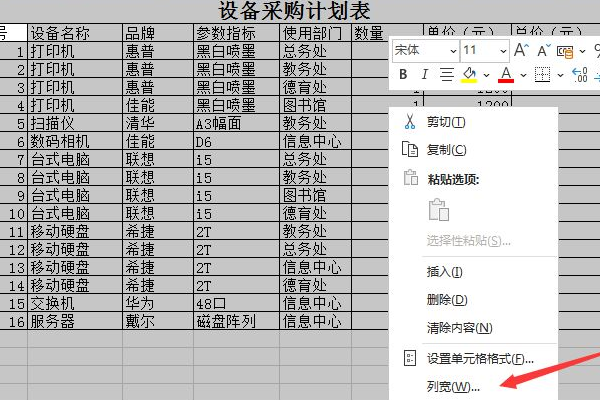Open the 宋体 font name dropdown
The image size is (600, 400).
point(453,51)
